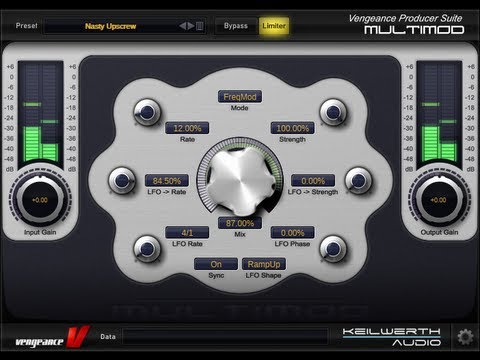480x360 pixels.
Task: Select the next preset arrow
Action: (x=191, y=26)
